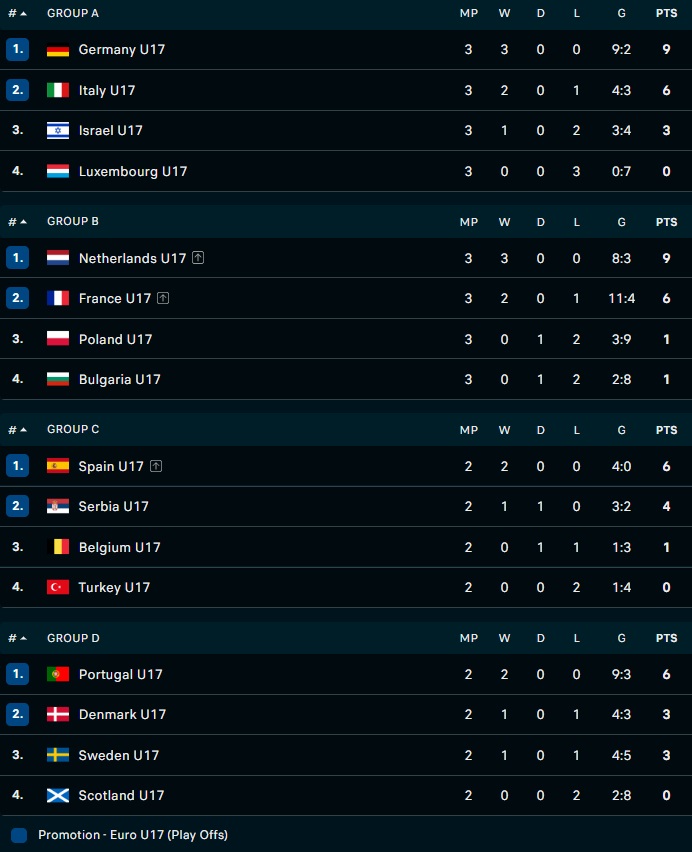Click the Israel flag icon
The width and height of the screenshot is (692, 852).
[58, 131]
